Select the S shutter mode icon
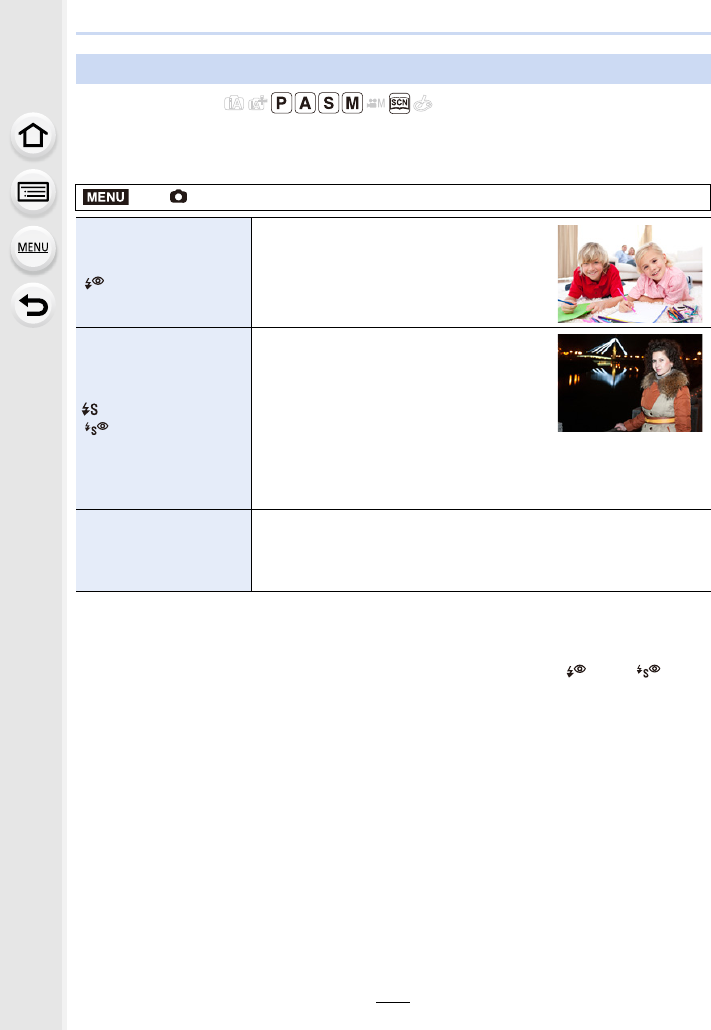This screenshot has width=711, height=1030. click(x=329, y=103)
